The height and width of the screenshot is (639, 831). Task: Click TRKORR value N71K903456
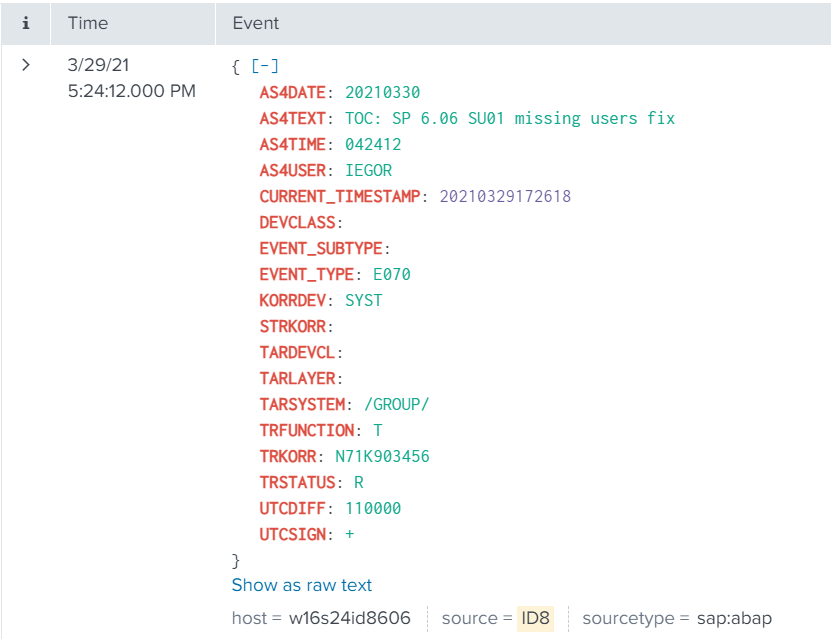382,456
